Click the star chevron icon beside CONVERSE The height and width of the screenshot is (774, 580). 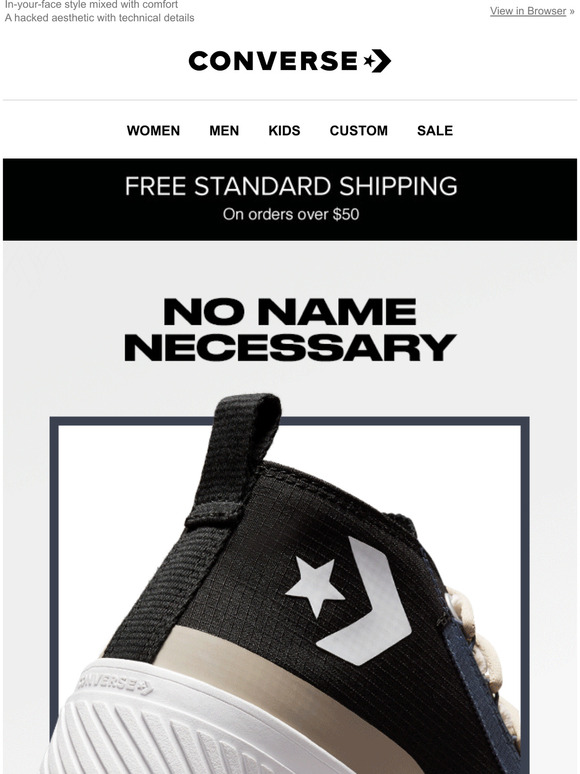pos(377,61)
